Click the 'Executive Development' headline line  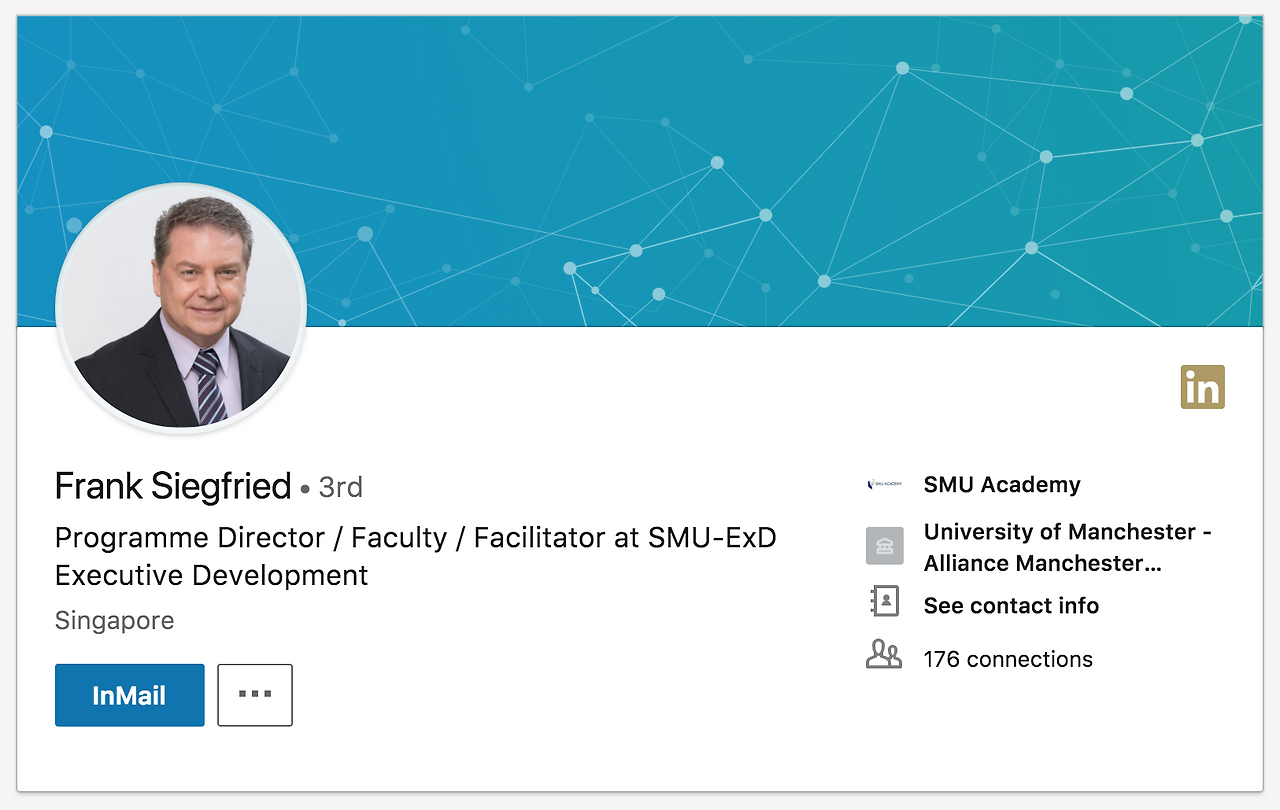click(x=212, y=576)
